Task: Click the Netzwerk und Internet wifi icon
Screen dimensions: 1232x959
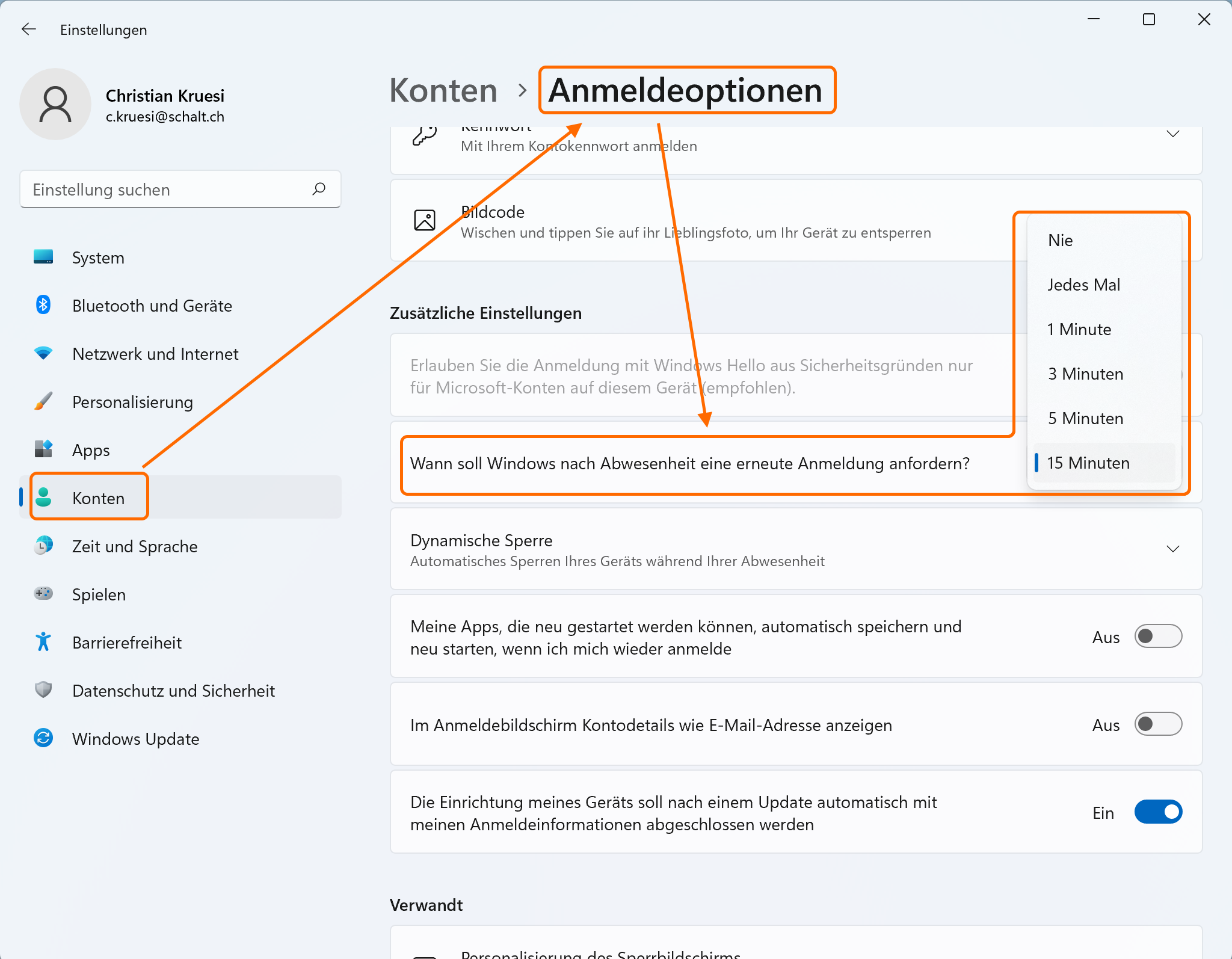Action: pos(43,353)
